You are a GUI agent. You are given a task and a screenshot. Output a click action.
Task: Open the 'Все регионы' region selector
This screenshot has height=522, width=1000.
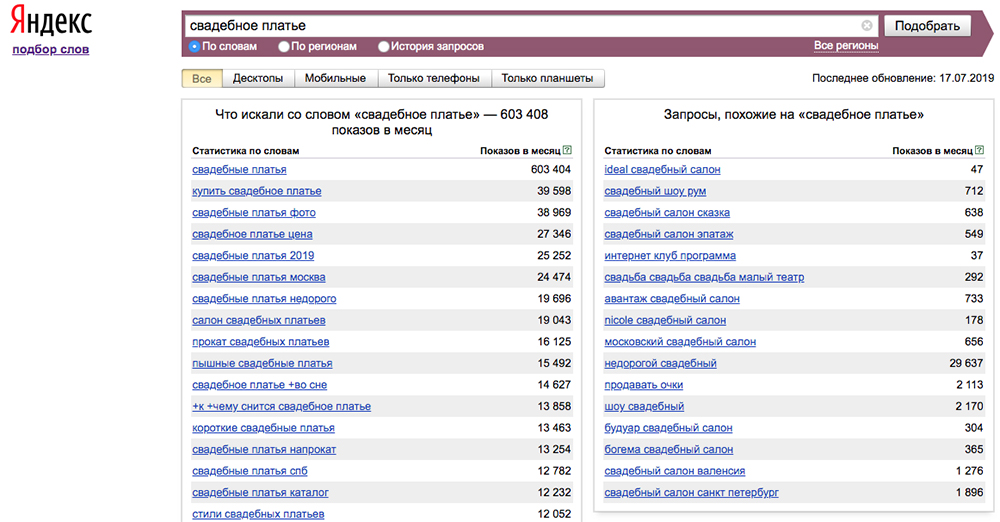click(846, 46)
